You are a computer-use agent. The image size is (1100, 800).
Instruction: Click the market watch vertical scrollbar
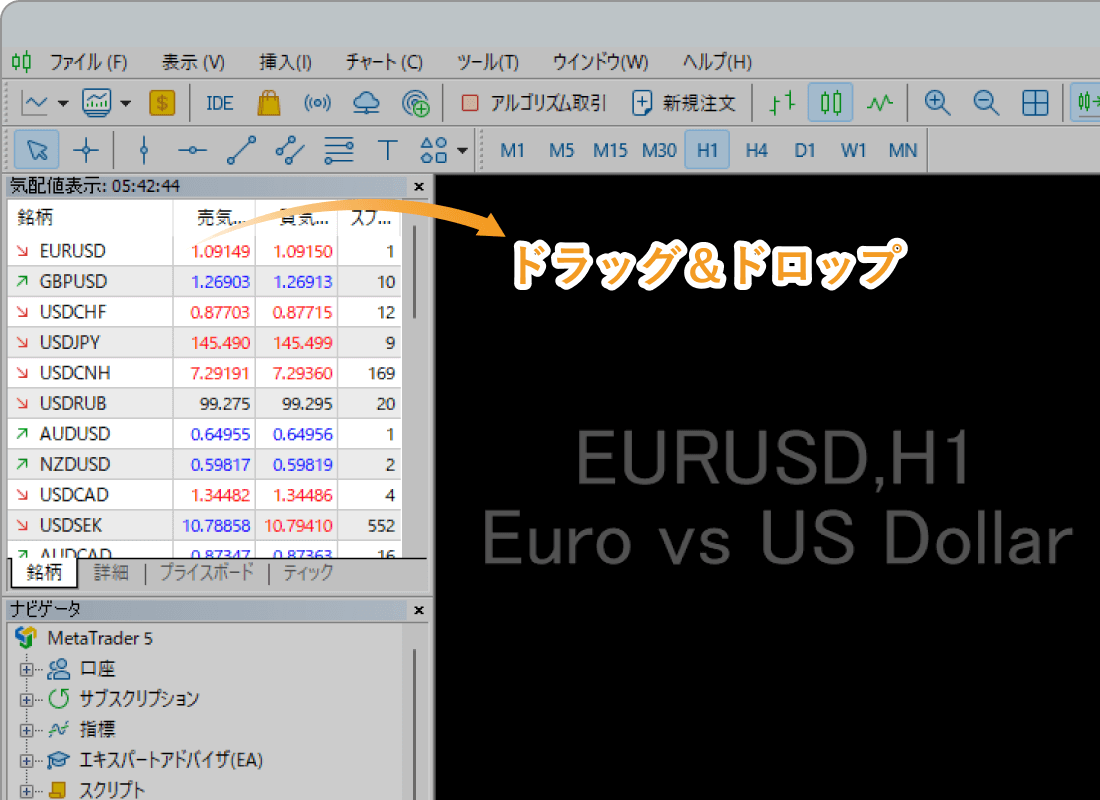pyautogui.click(x=415, y=273)
